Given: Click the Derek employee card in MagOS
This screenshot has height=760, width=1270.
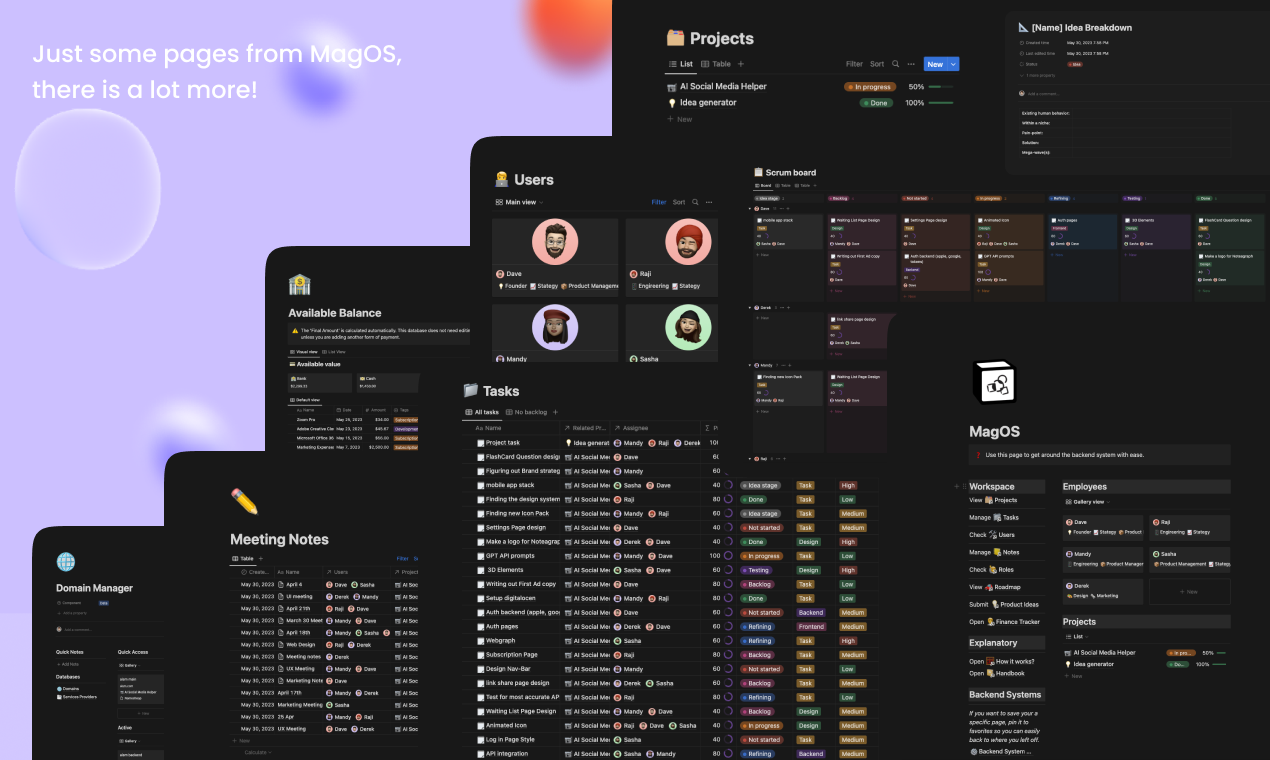Looking at the screenshot, I should [x=1104, y=591].
